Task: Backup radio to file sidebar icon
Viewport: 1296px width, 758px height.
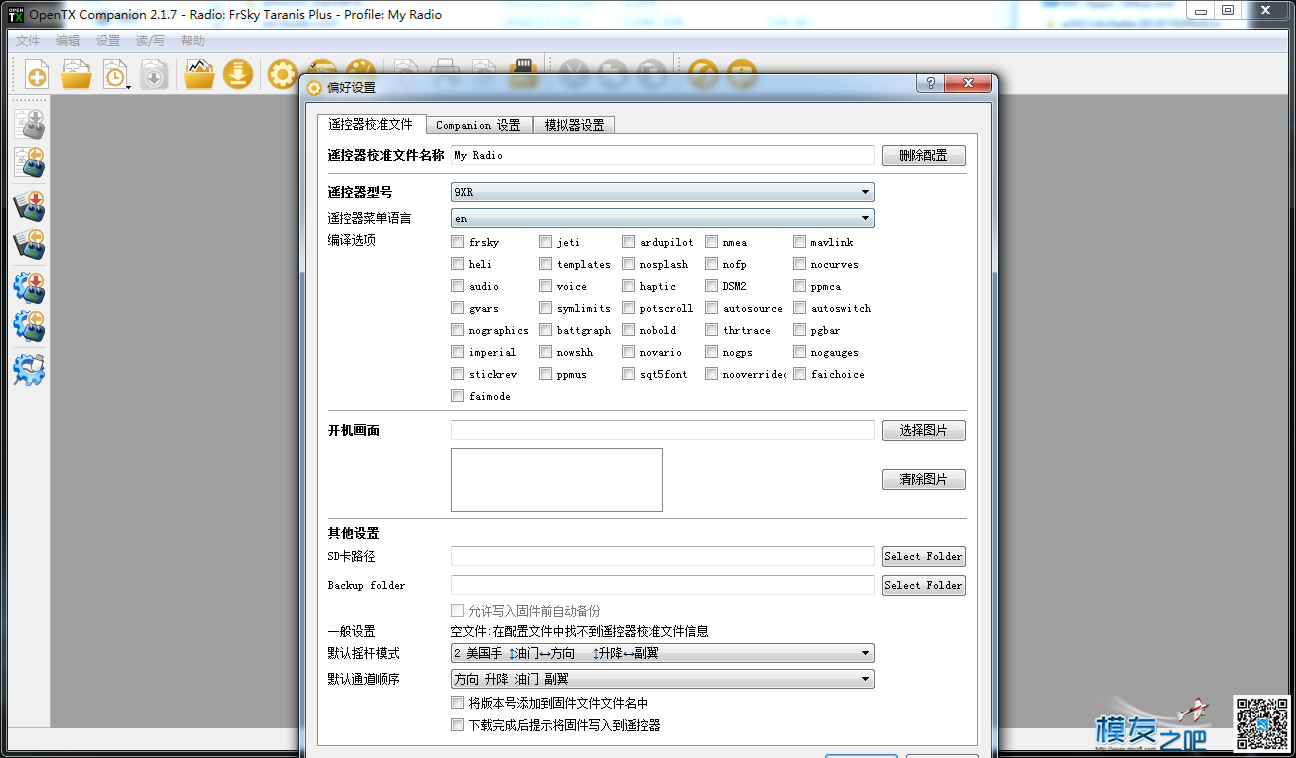Action: [x=30, y=244]
